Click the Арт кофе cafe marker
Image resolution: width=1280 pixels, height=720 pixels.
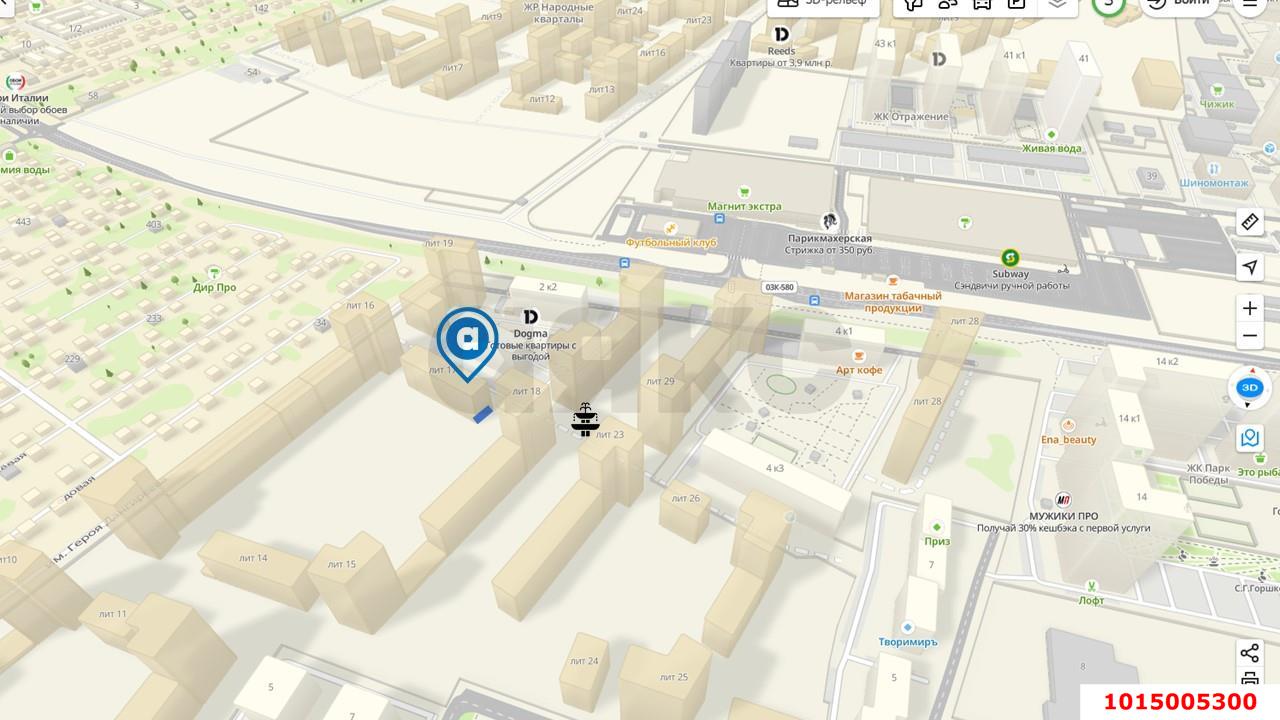coord(859,356)
